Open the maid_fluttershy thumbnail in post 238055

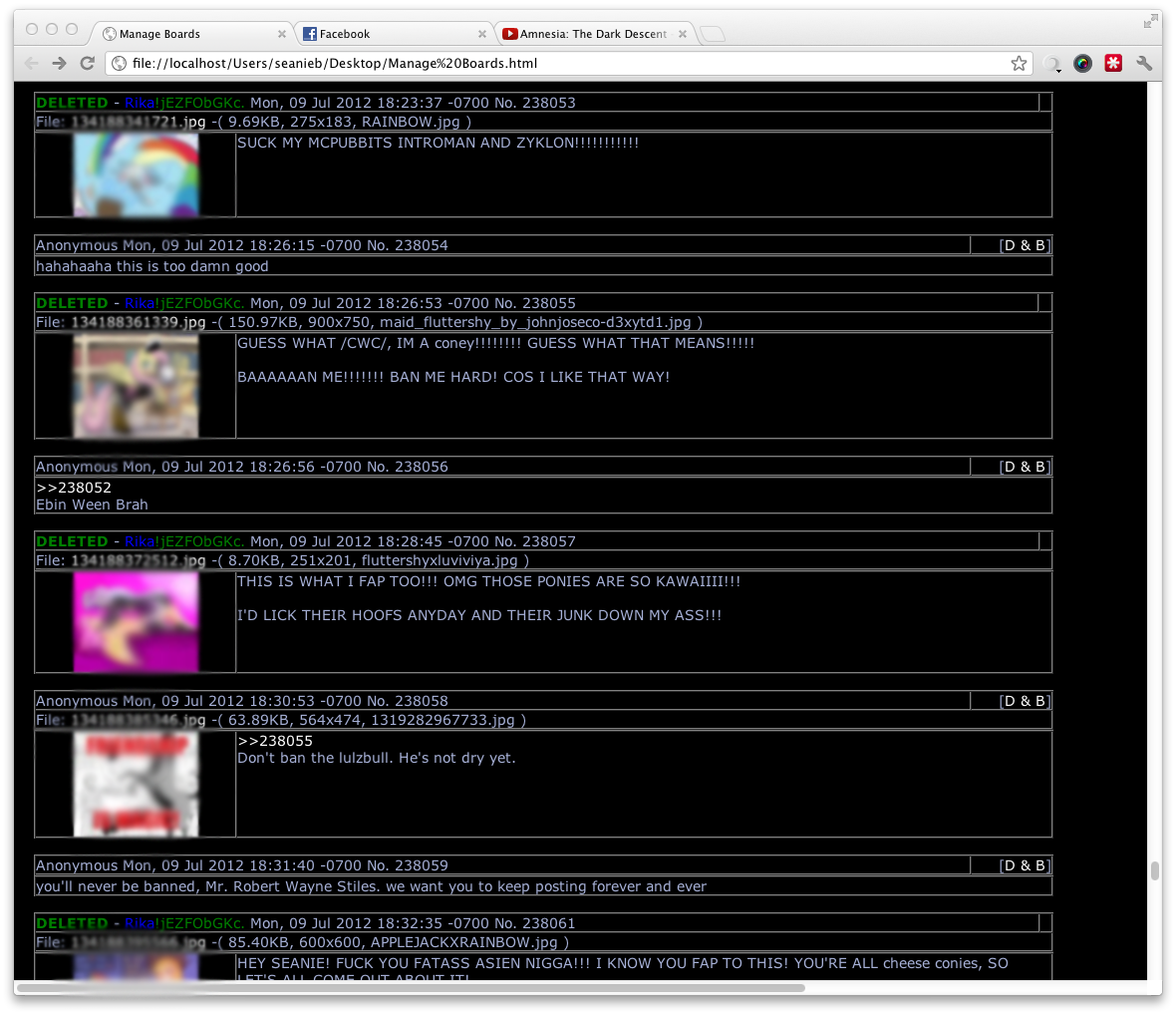136,386
